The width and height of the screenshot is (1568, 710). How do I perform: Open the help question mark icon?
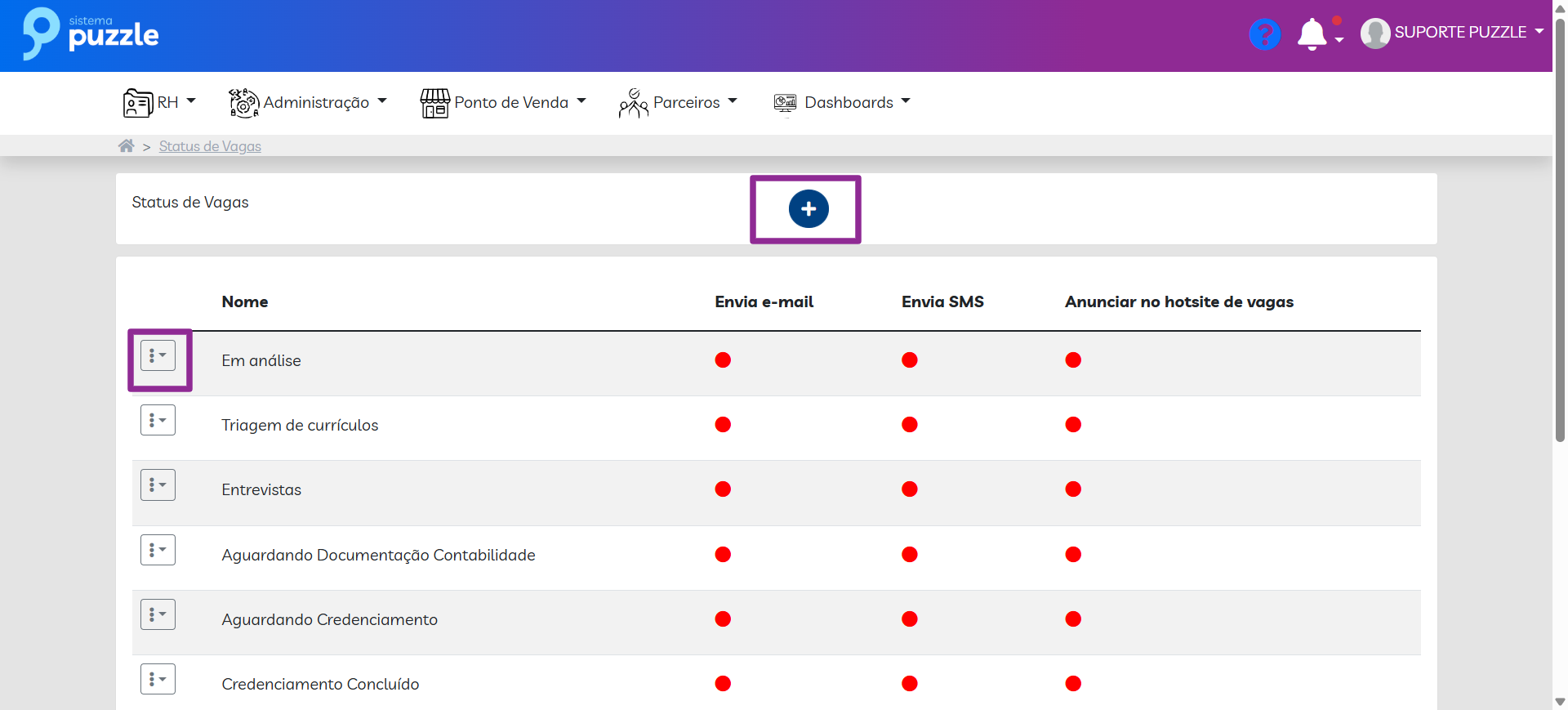(x=1264, y=34)
